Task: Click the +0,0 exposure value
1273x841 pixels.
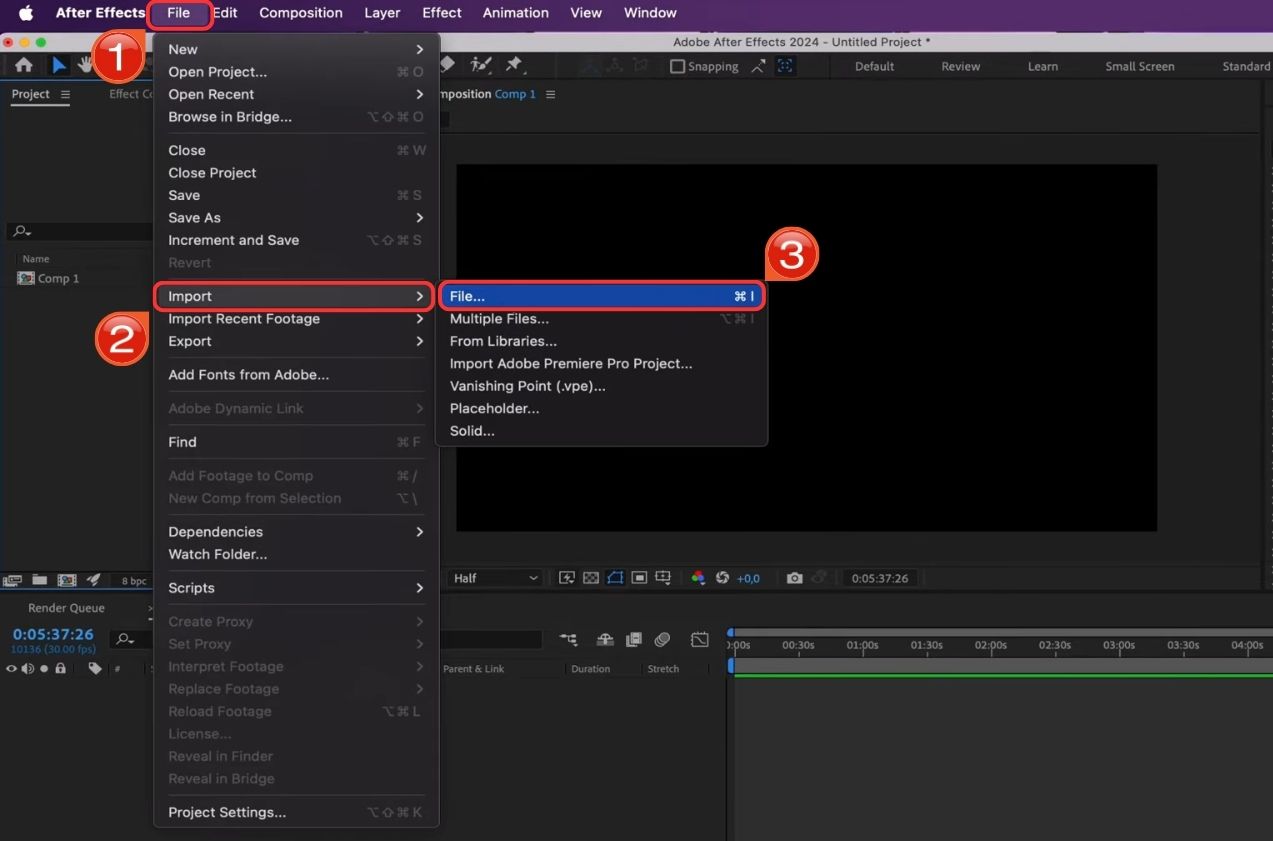Action: click(748, 578)
